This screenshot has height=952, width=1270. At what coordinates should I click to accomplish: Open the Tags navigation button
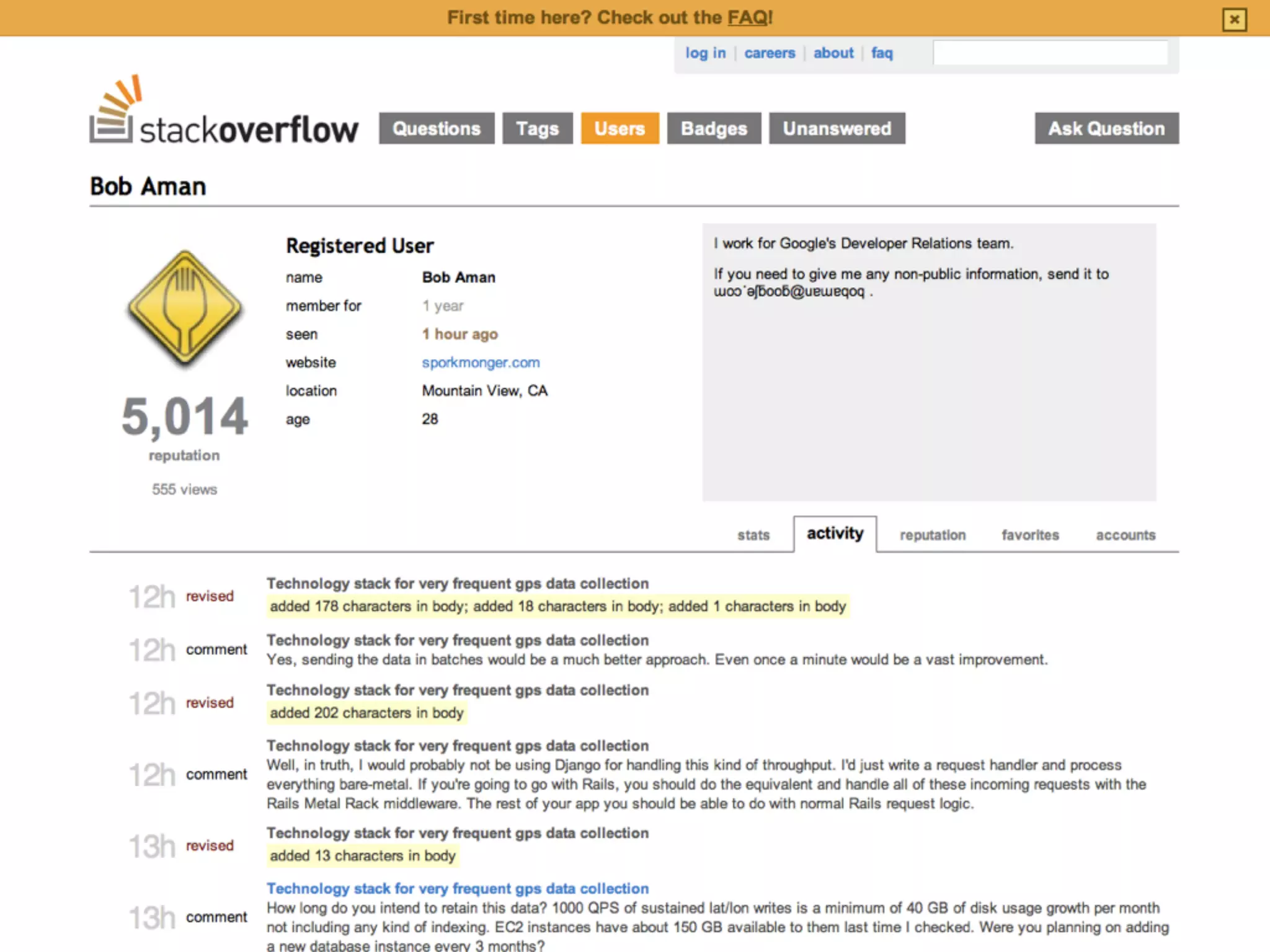(x=537, y=128)
